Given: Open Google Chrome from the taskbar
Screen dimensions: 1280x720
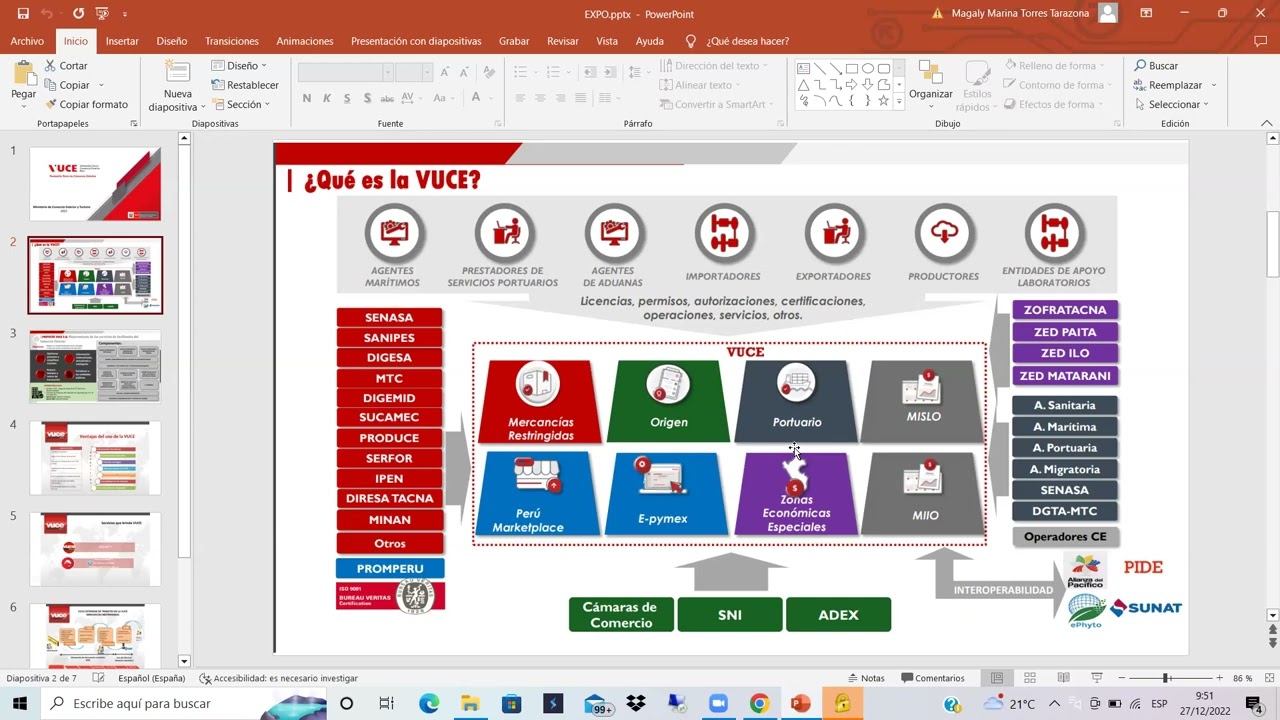Looking at the screenshot, I should pyautogui.click(x=759, y=704).
